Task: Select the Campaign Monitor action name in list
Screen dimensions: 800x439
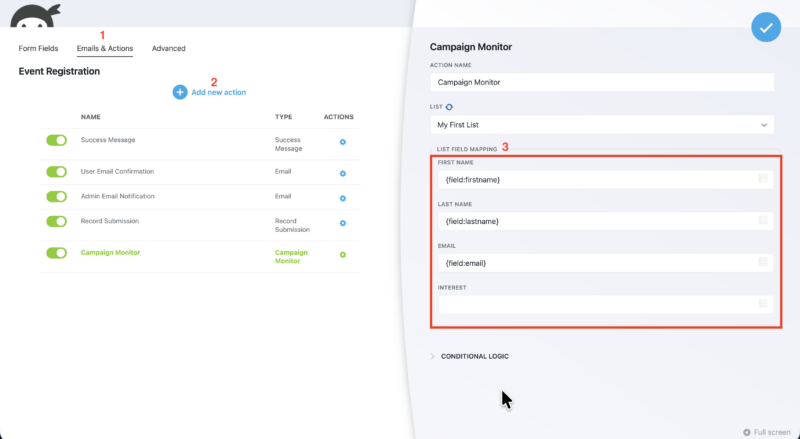Action: tap(110, 253)
